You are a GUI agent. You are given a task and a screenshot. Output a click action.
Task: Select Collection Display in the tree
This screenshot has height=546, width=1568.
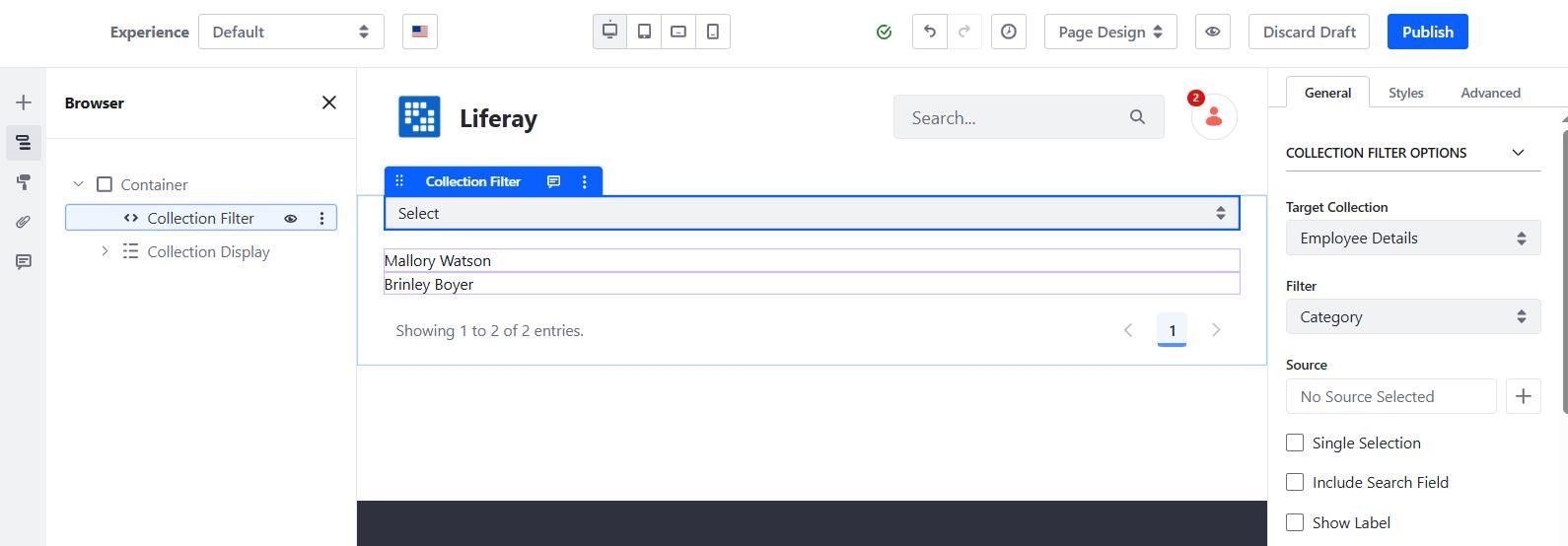click(208, 251)
